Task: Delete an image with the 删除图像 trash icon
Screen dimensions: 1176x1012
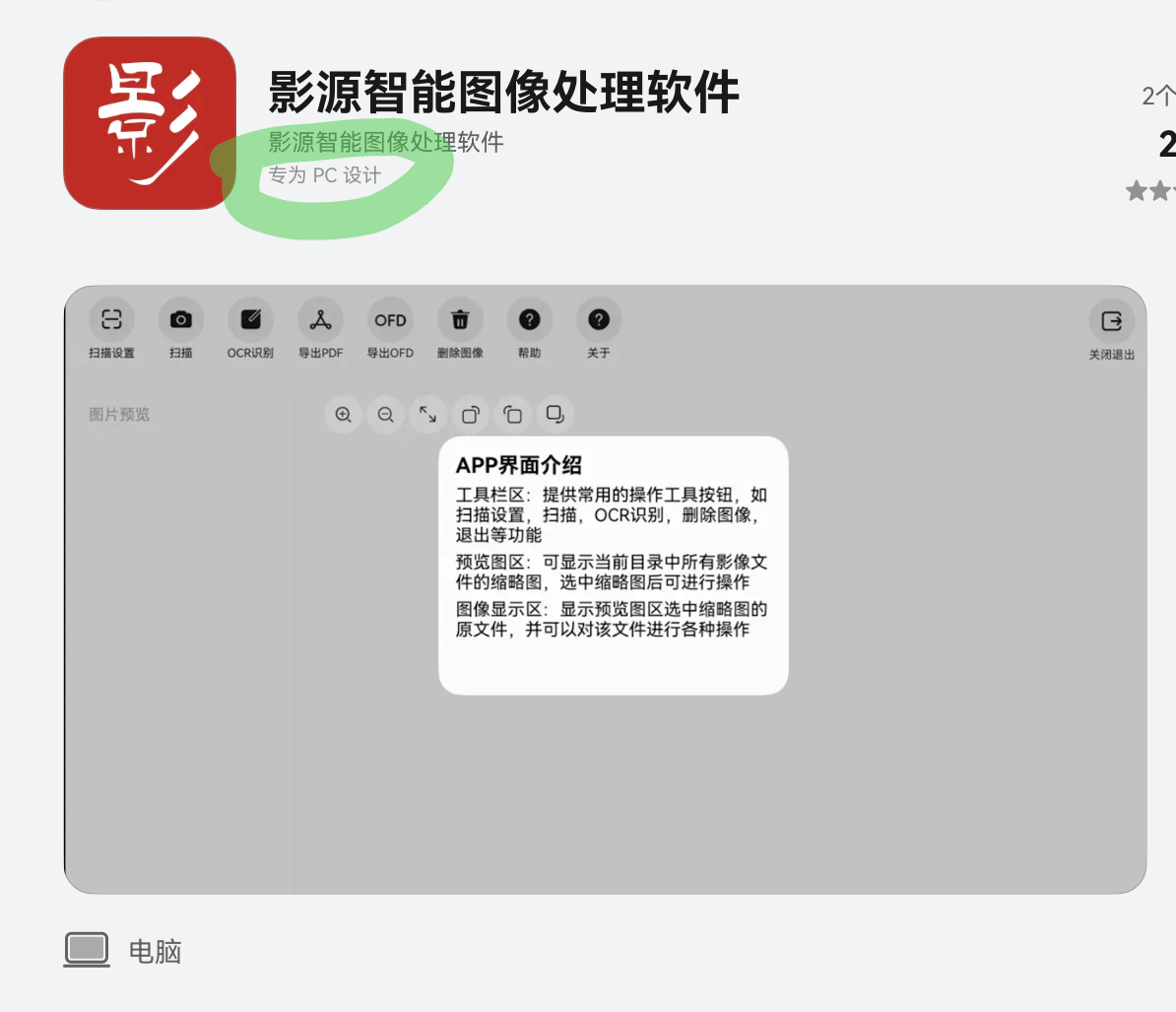Action: [x=460, y=319]
